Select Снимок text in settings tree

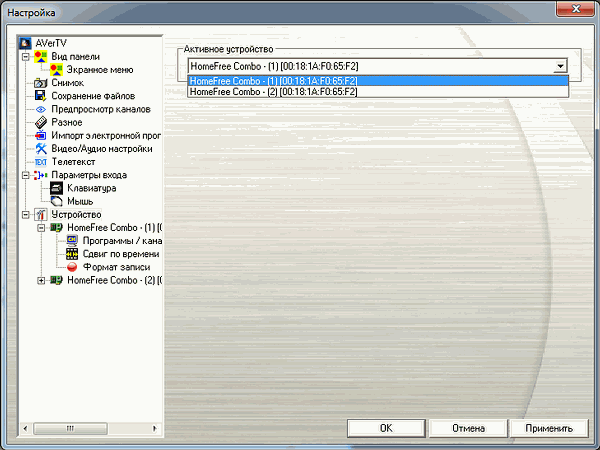point(67,83)
